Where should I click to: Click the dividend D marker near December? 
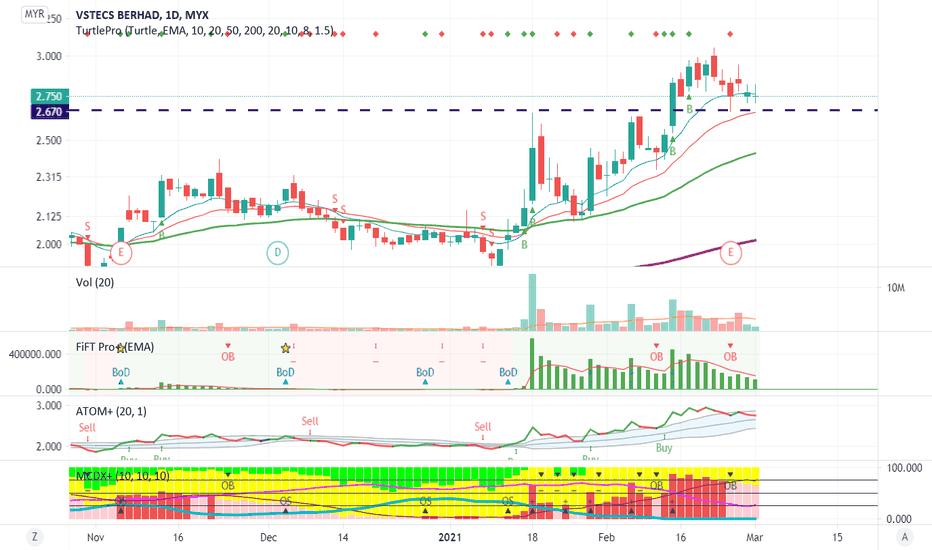tap(278, 253)
